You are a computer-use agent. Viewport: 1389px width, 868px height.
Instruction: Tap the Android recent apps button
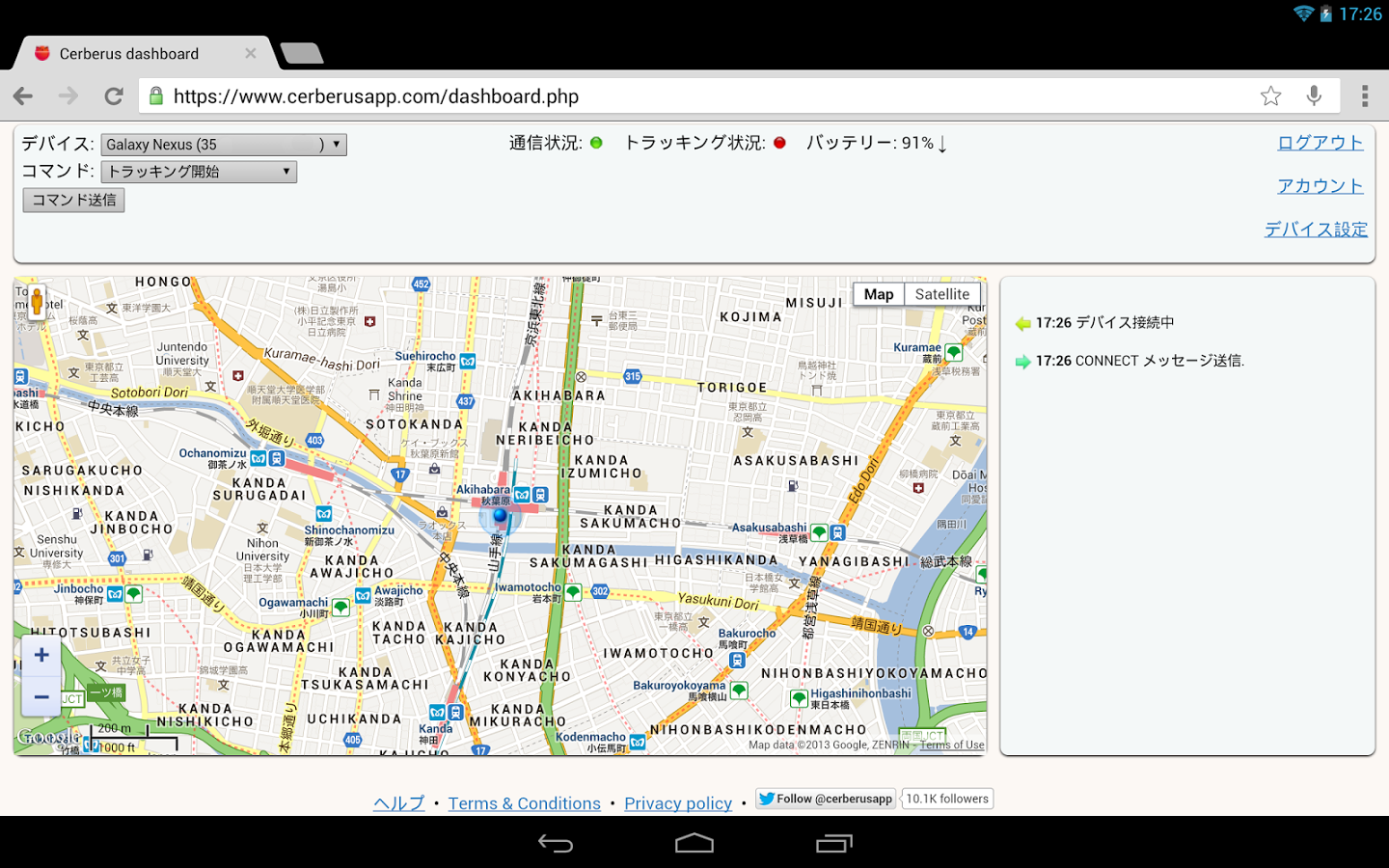[833, 844]
